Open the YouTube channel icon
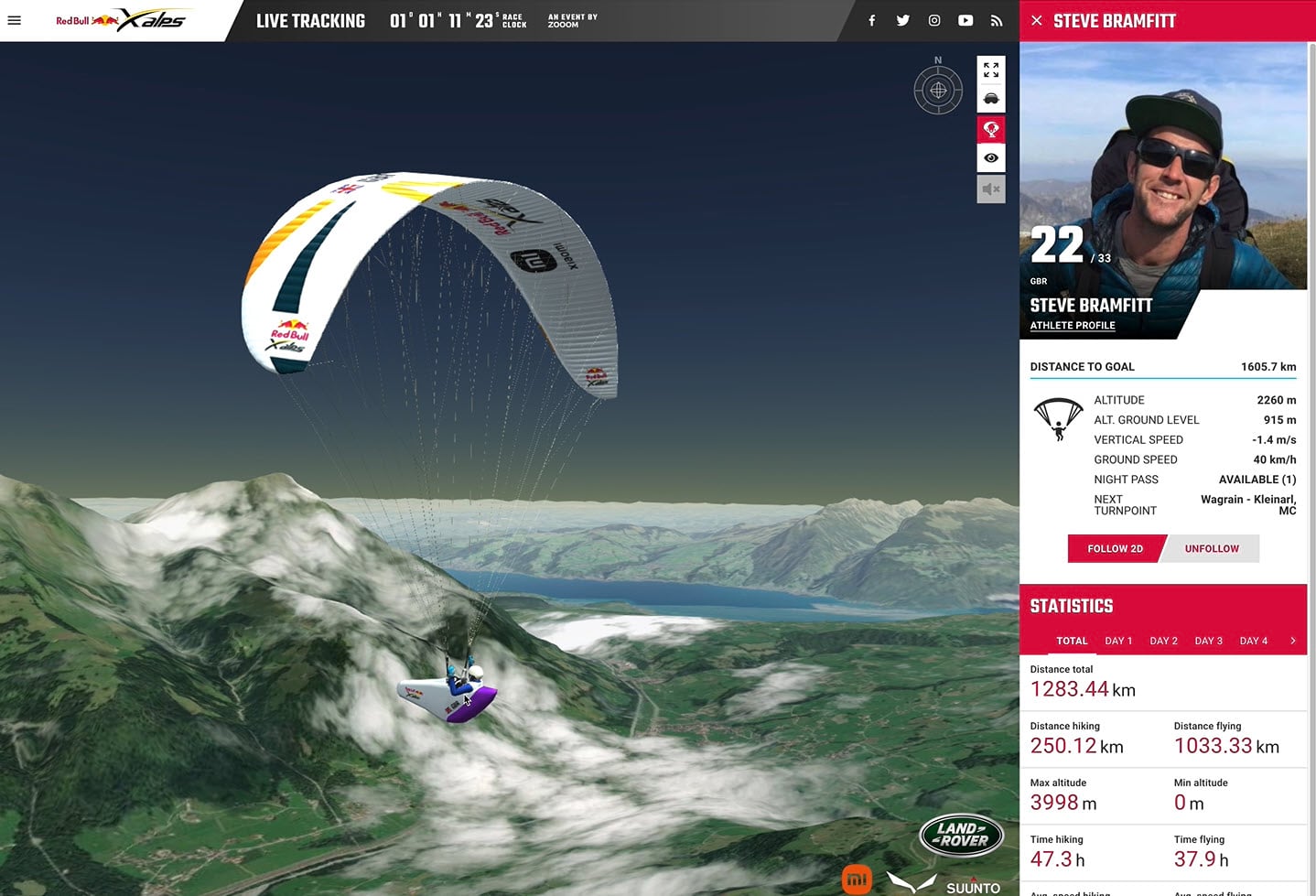The width and height of the screenshot is (1316, 896). coord(965,20)
